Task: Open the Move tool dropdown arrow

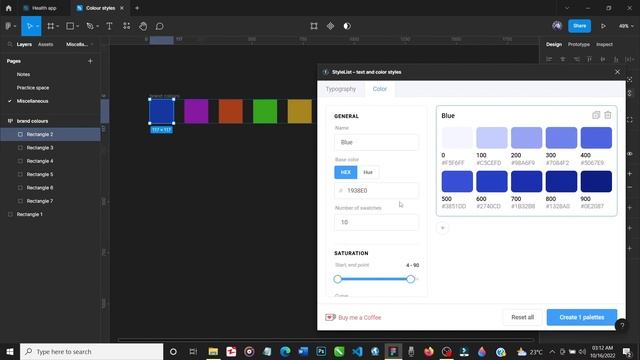Action: [37, 27]
